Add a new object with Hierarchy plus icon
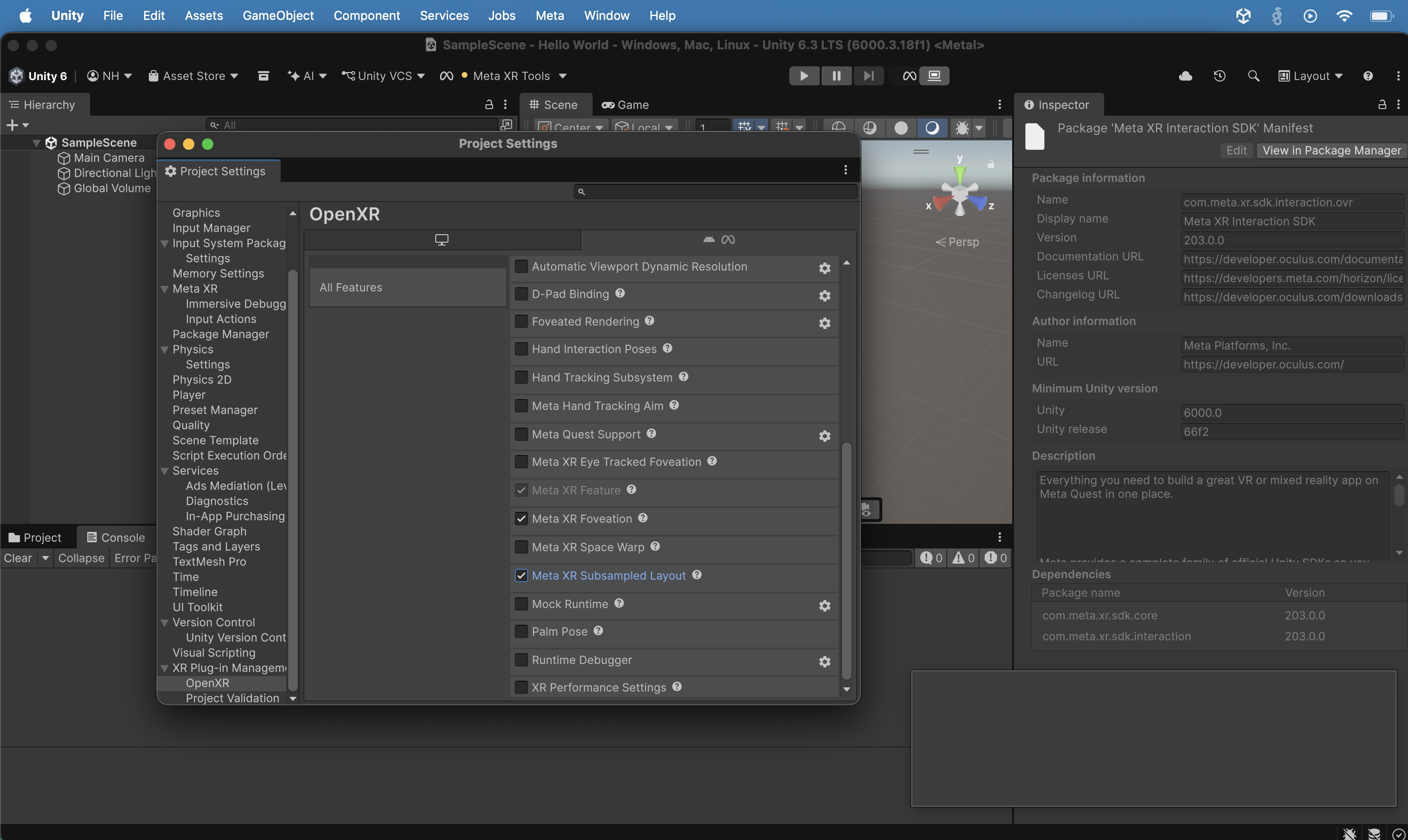 coord(12,125)
